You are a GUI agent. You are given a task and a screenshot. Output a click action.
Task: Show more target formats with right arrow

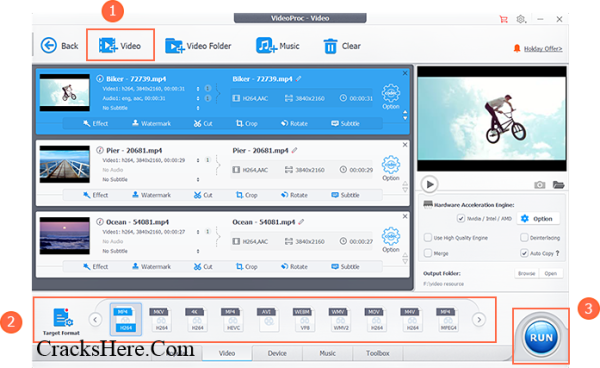[x=479, y=319]
